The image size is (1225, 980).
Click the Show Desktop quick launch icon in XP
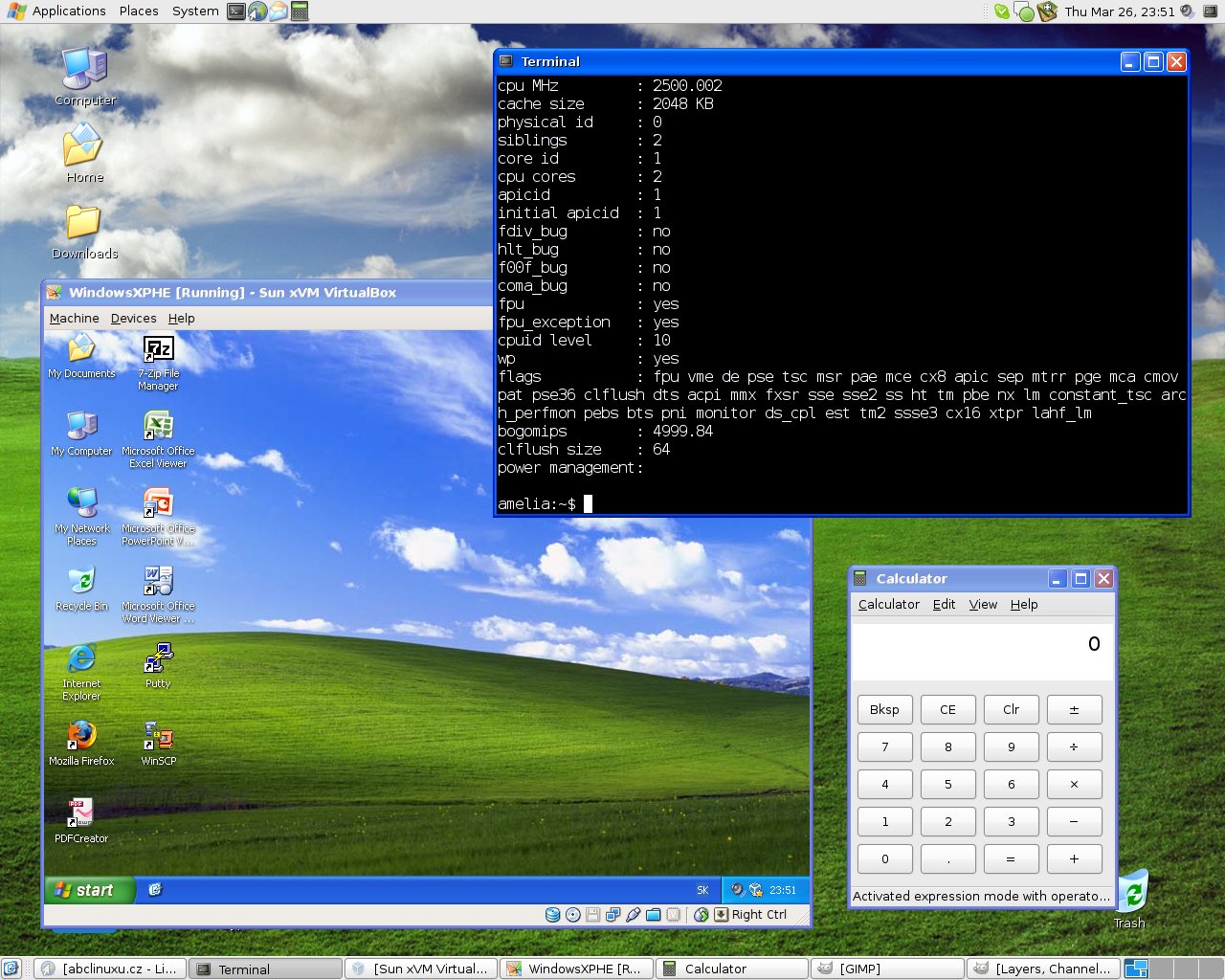[x=155, y=890]
